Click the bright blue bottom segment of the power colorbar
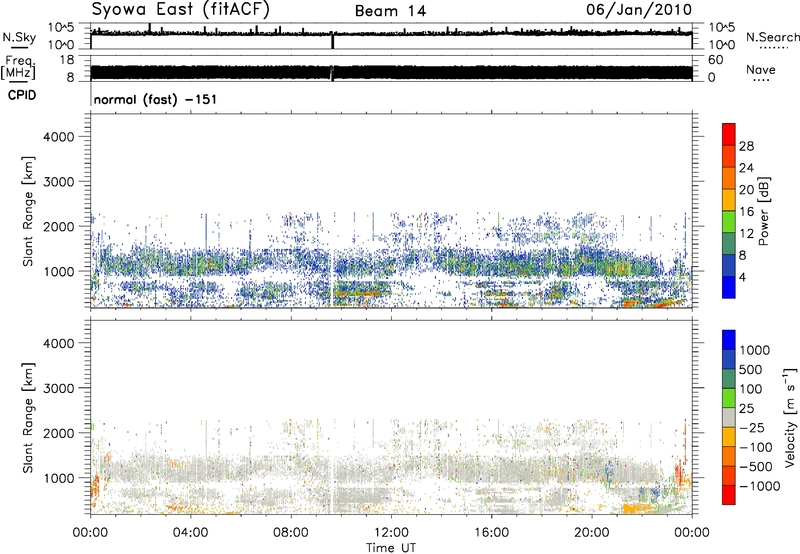 (729, 288)
